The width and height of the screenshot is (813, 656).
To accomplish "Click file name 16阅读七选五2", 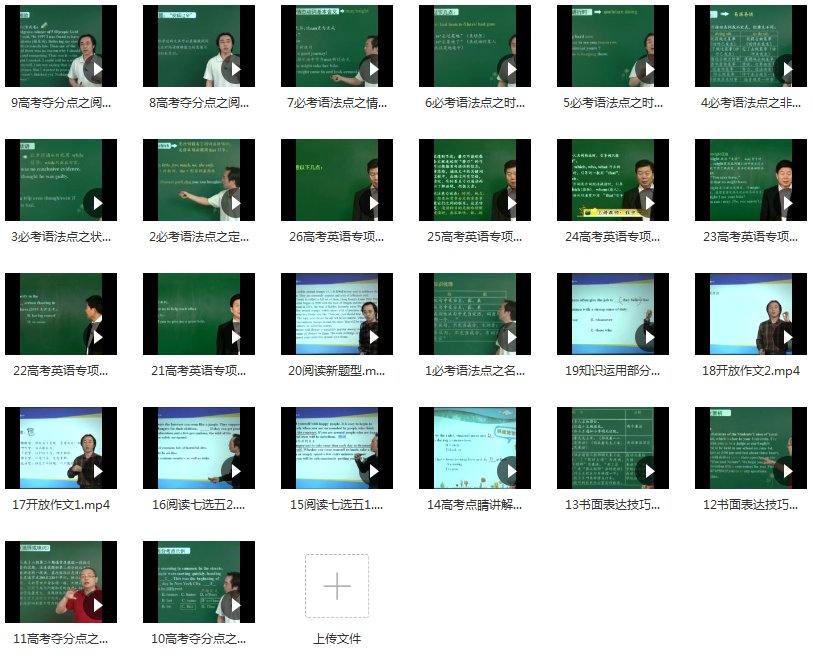I will pos(198,505).
